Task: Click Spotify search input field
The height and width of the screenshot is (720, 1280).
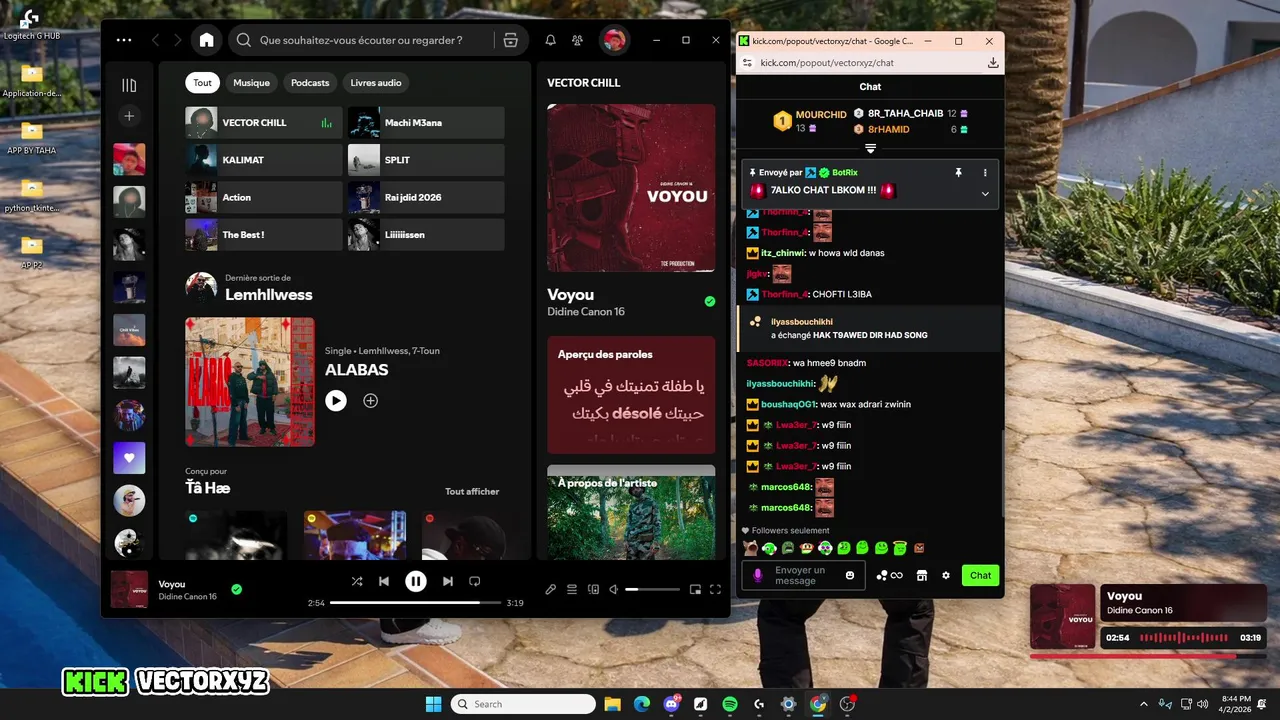Action: [361, 40]
